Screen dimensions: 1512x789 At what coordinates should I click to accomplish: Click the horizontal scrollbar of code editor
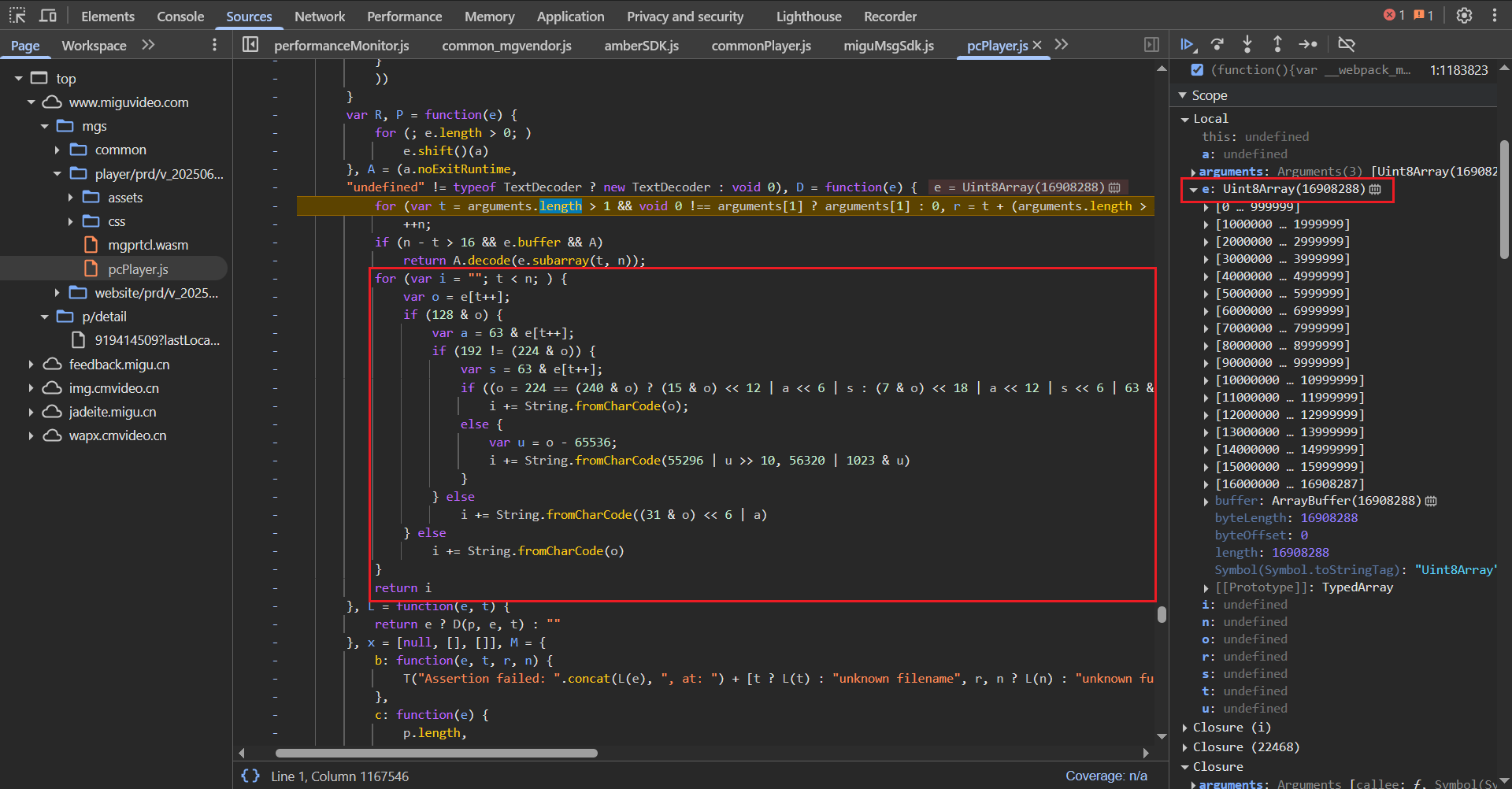(436, 753)
